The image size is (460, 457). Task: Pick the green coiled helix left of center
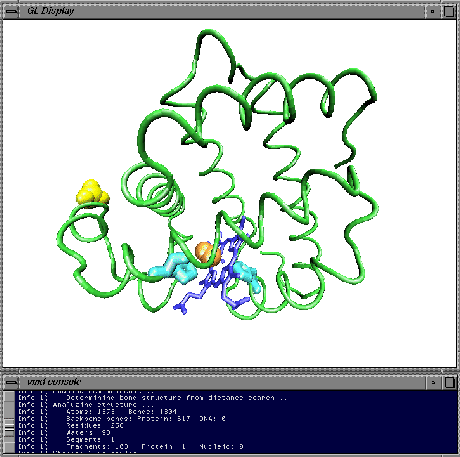coord(153,190)
